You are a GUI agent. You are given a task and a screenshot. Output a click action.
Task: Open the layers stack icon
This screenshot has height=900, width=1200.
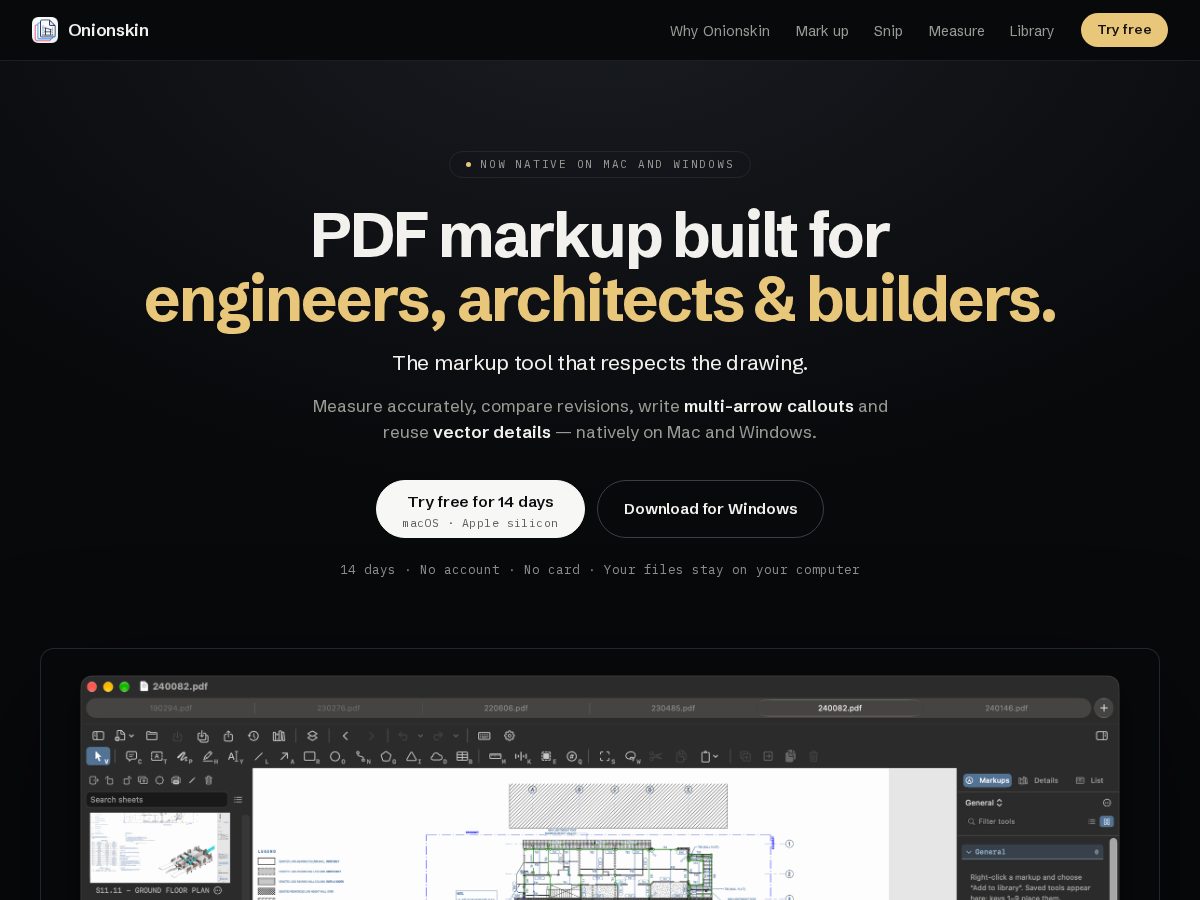312,736
